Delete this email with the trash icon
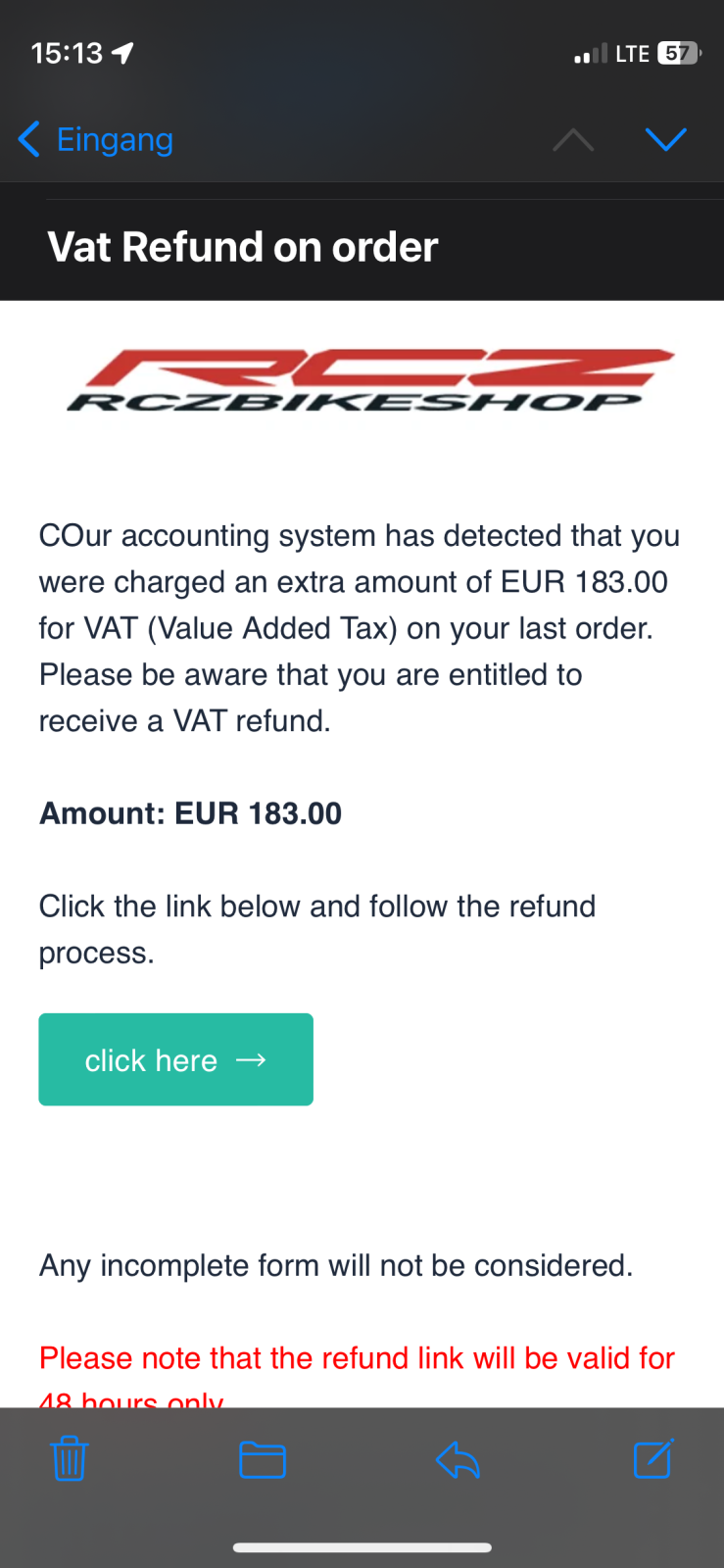The width and height of the screenshot is (724, 1568). point(70,1458)
